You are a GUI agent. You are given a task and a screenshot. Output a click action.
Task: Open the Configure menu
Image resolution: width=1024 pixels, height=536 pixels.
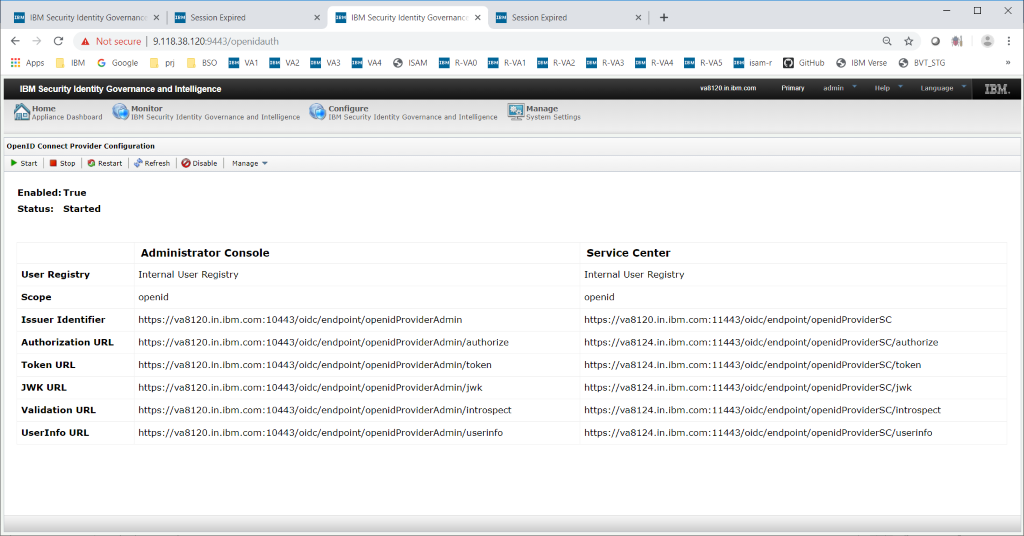tap(404, 112)
